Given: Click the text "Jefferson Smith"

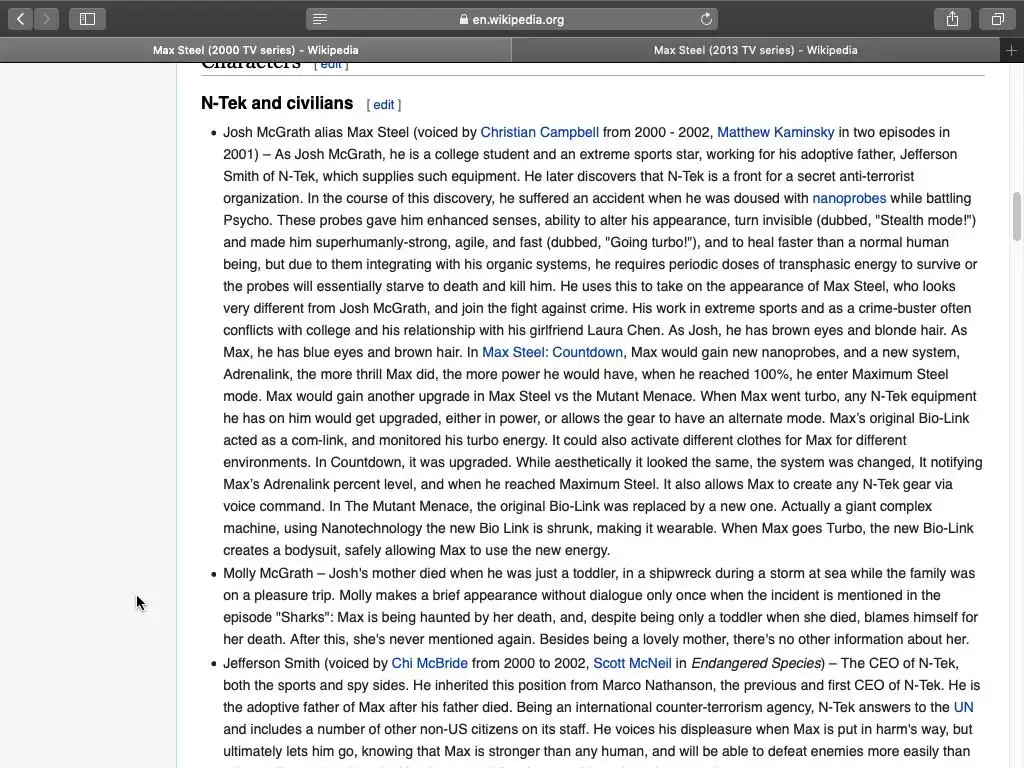Looking at the screenshot, I should [272, 664].
